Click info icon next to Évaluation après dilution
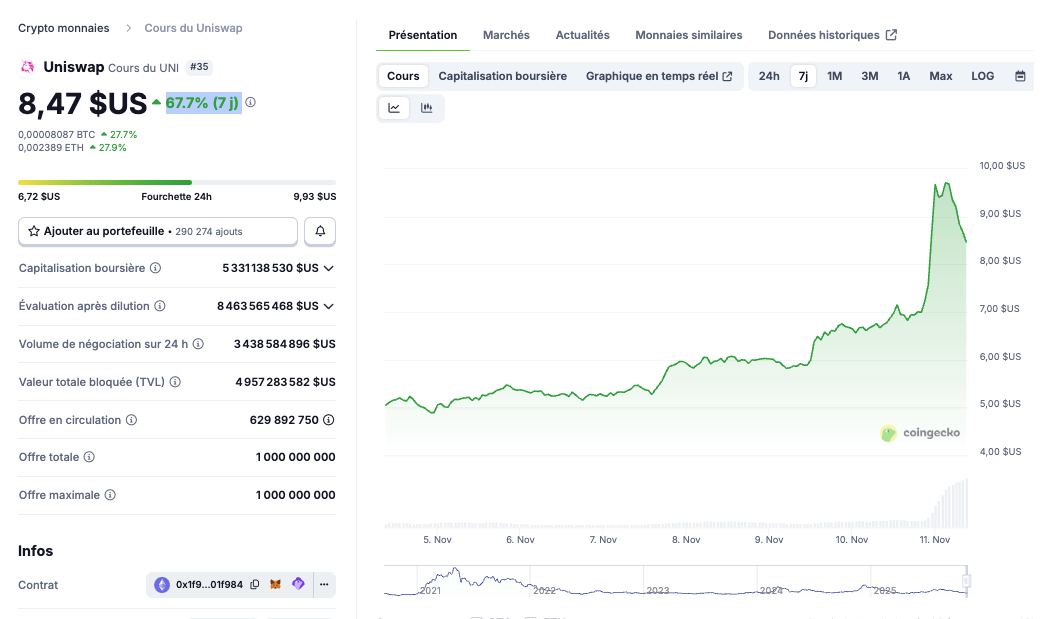 [x=160, y=306]
